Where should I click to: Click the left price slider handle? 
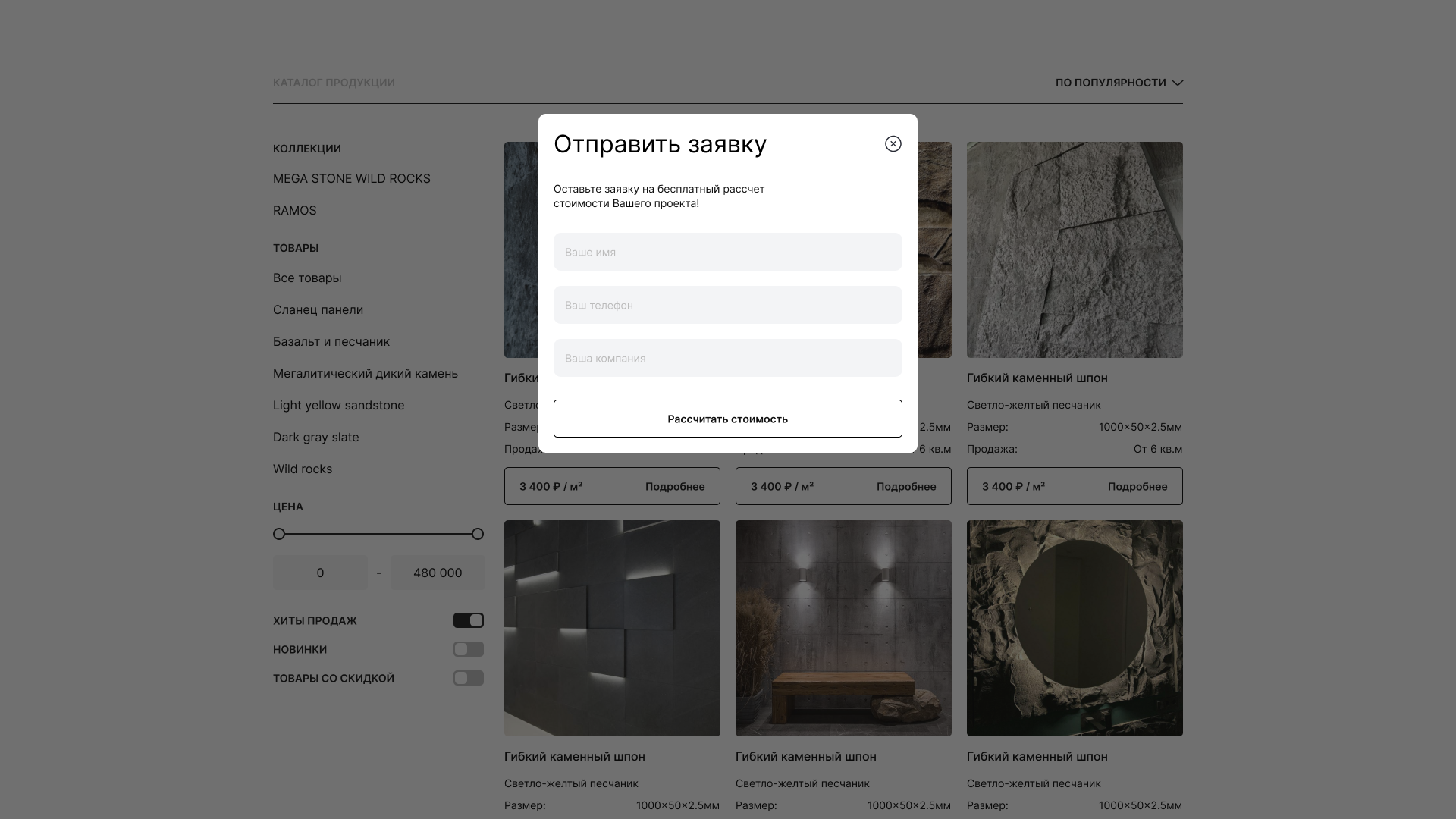[279, 534]
